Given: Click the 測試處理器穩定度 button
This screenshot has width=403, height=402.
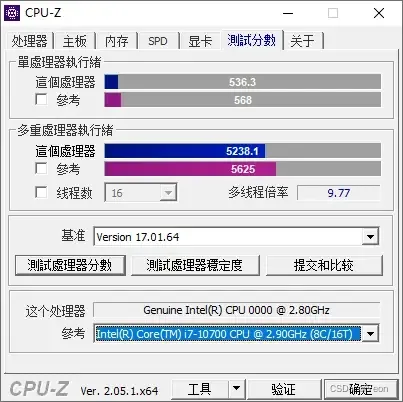Looking at the screenshot, I should (x=195, y=265).
